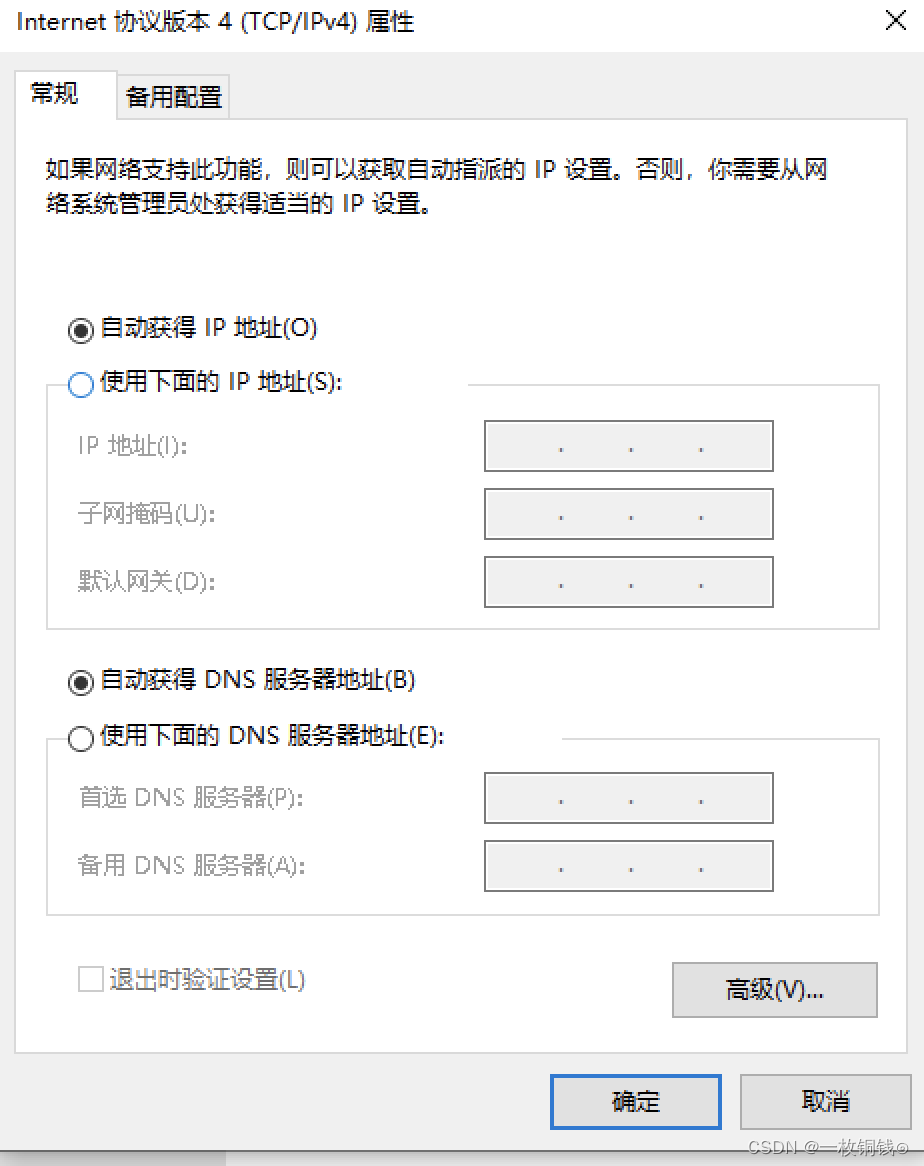Open the 高级 settings dialog
This screenshot has width=924, height=1166.
pos(775,990)
